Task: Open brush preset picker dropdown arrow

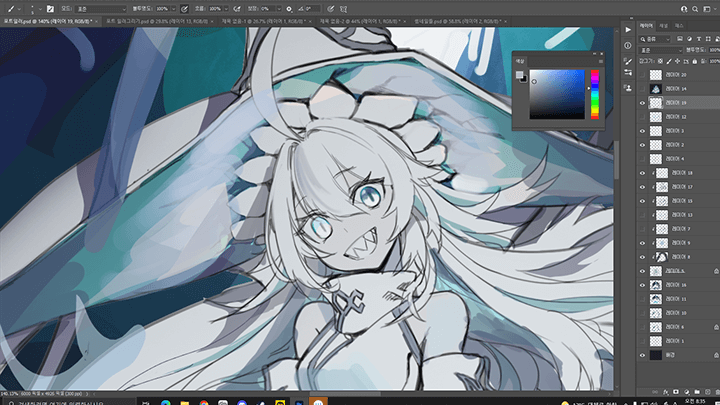Action: click(40, 9)
